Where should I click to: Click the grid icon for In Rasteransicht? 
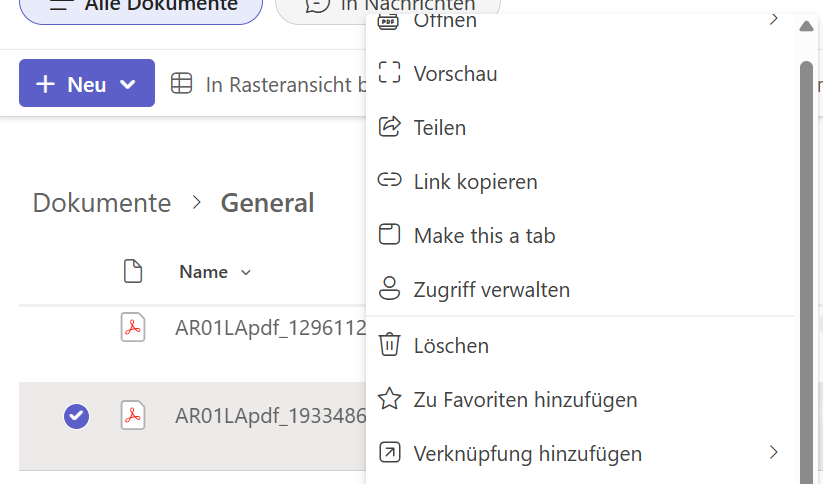[181, 84]
